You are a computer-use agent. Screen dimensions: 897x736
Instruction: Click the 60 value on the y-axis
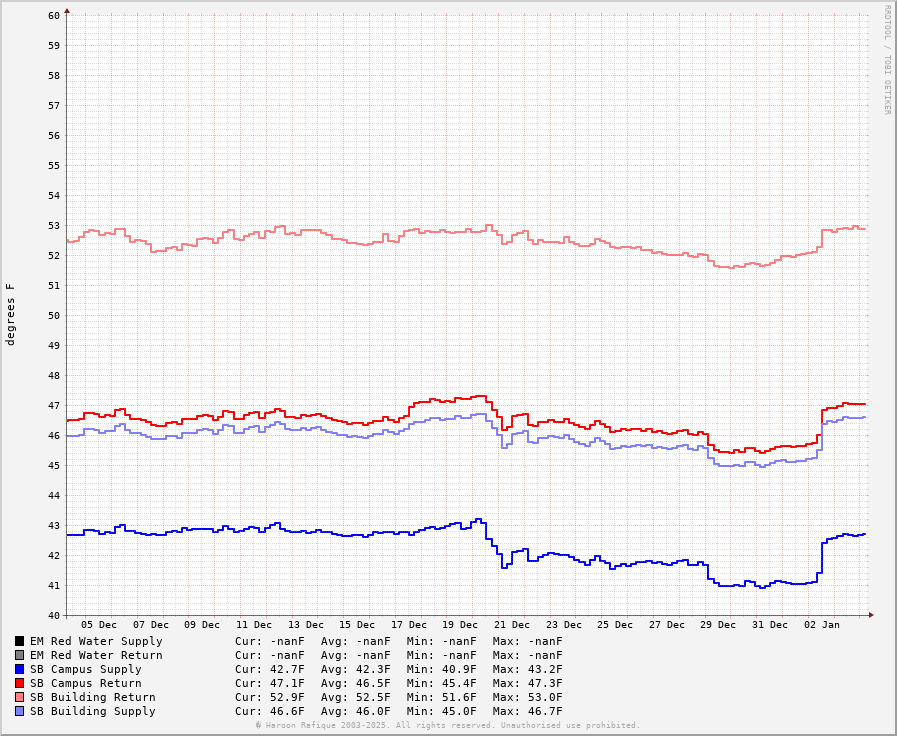[54, 15]
